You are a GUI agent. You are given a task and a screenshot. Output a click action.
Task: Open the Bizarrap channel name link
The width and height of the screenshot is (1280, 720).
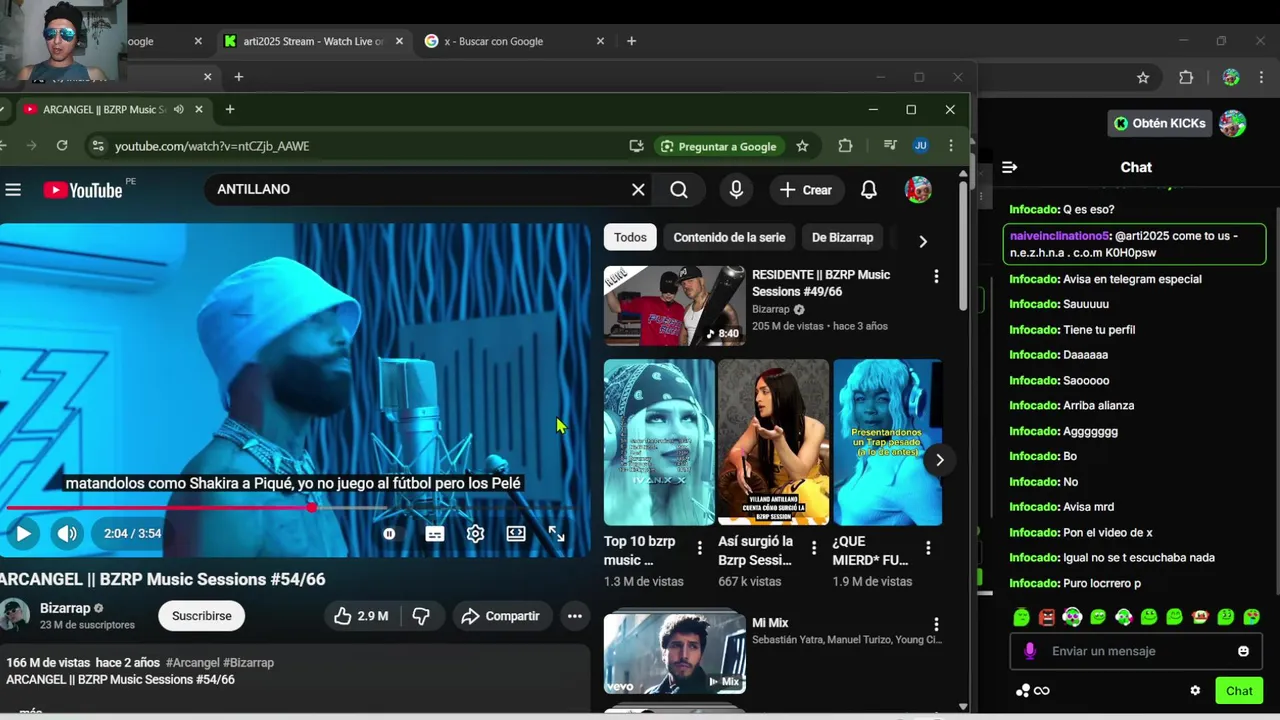65,608
